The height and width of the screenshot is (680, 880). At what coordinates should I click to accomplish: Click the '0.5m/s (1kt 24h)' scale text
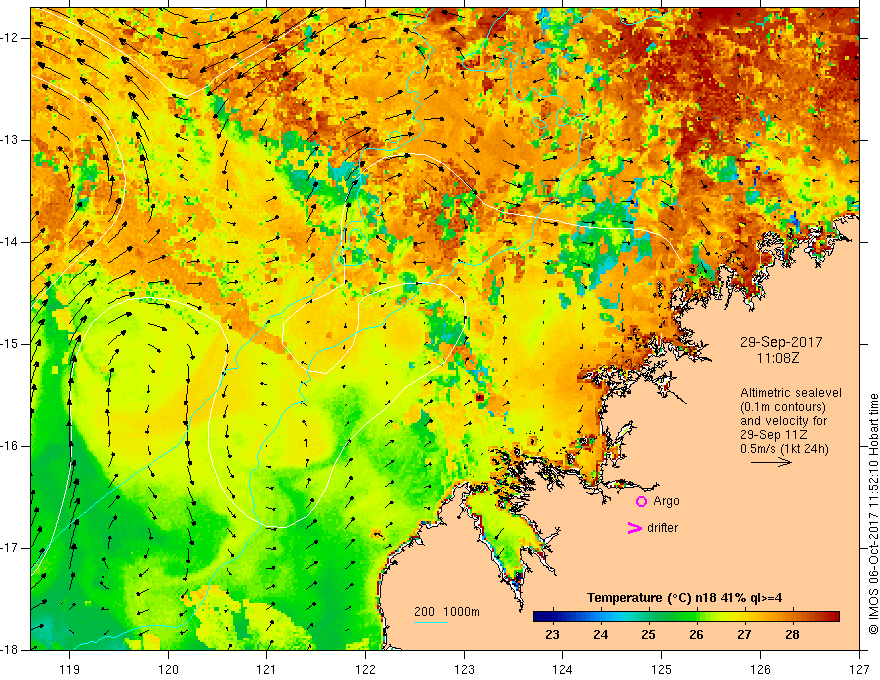tap(784, 449)
